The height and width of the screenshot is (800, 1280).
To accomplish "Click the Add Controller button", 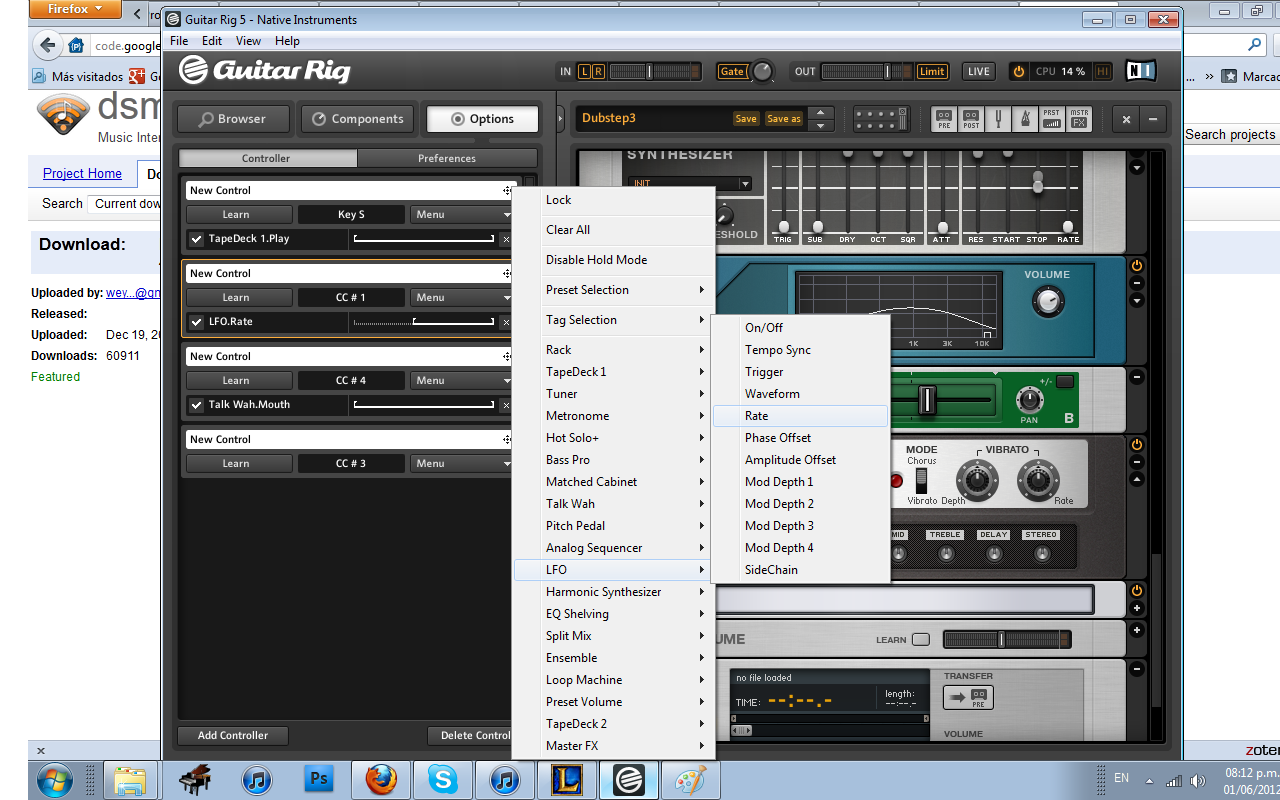I will pos(233,735).
